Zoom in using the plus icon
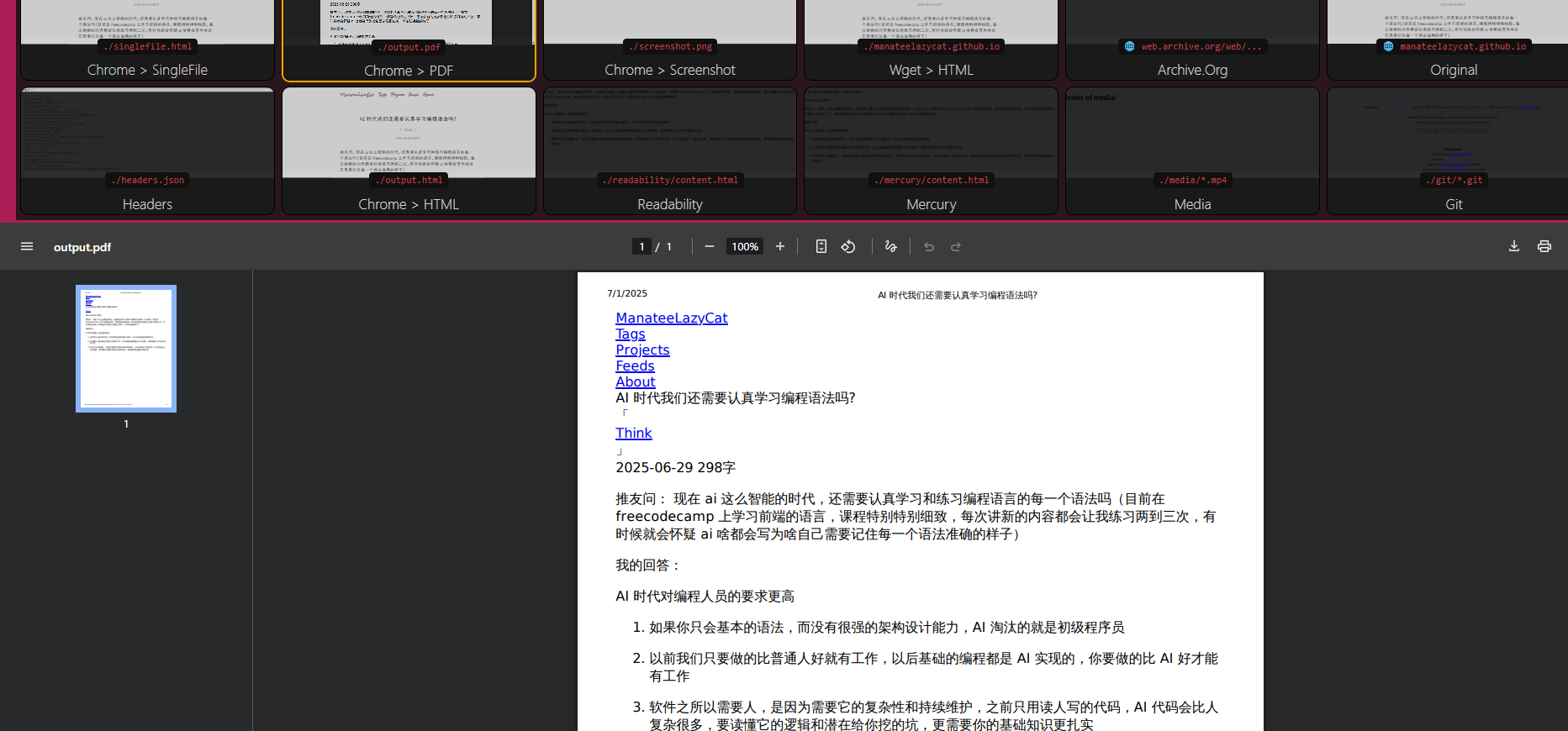Viewport: 1568px width, 731px height. click(x=780, y=246)
